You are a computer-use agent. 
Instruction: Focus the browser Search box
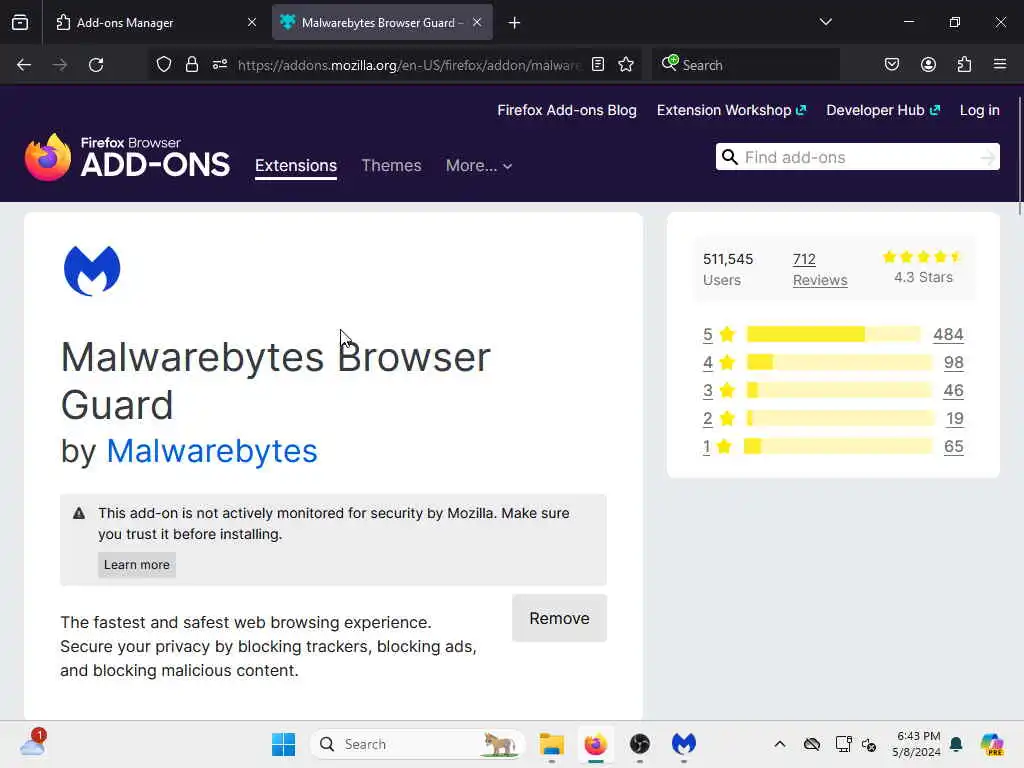tap(745, 65)
